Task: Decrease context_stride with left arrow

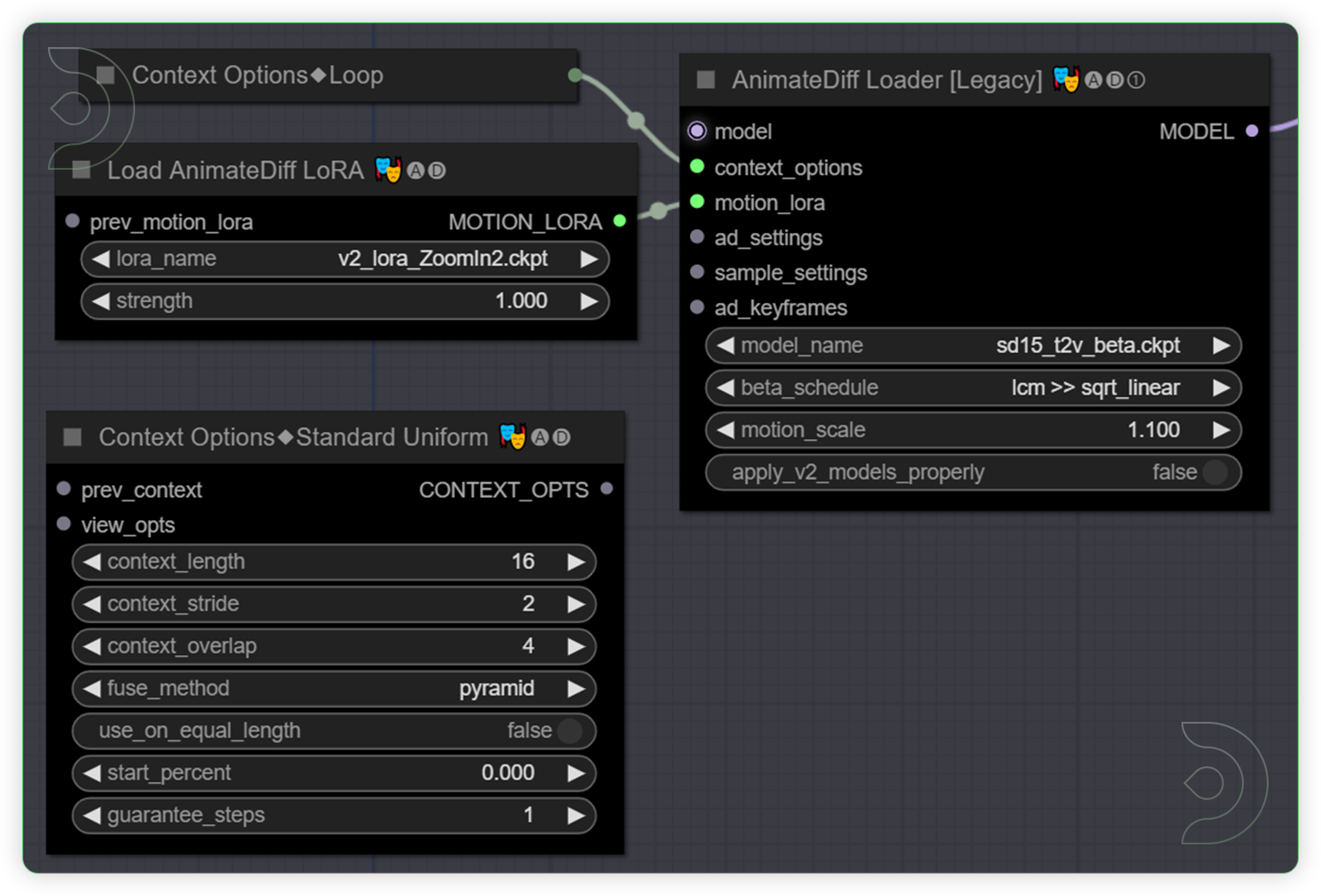Action: (x=92, y=604)
